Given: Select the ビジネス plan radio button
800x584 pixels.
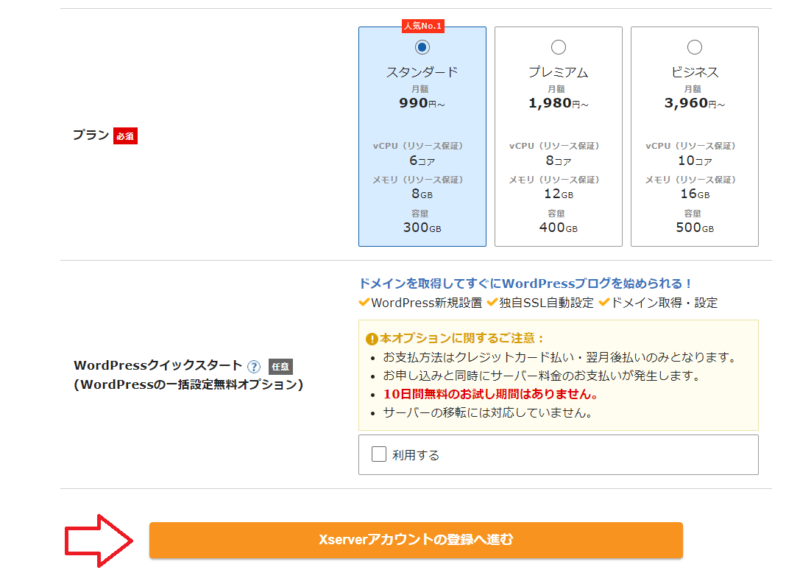Looking at the screenshot, I should (694, 47).
